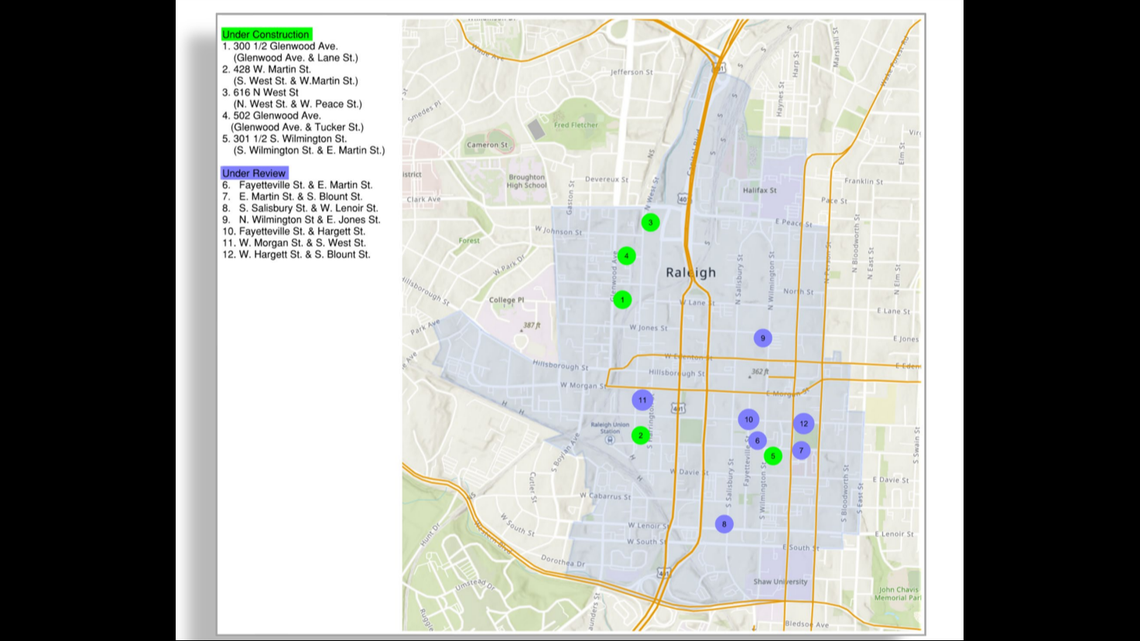
Task: Select purple marker 11 near W Morgan St
Action: (642, 399)
